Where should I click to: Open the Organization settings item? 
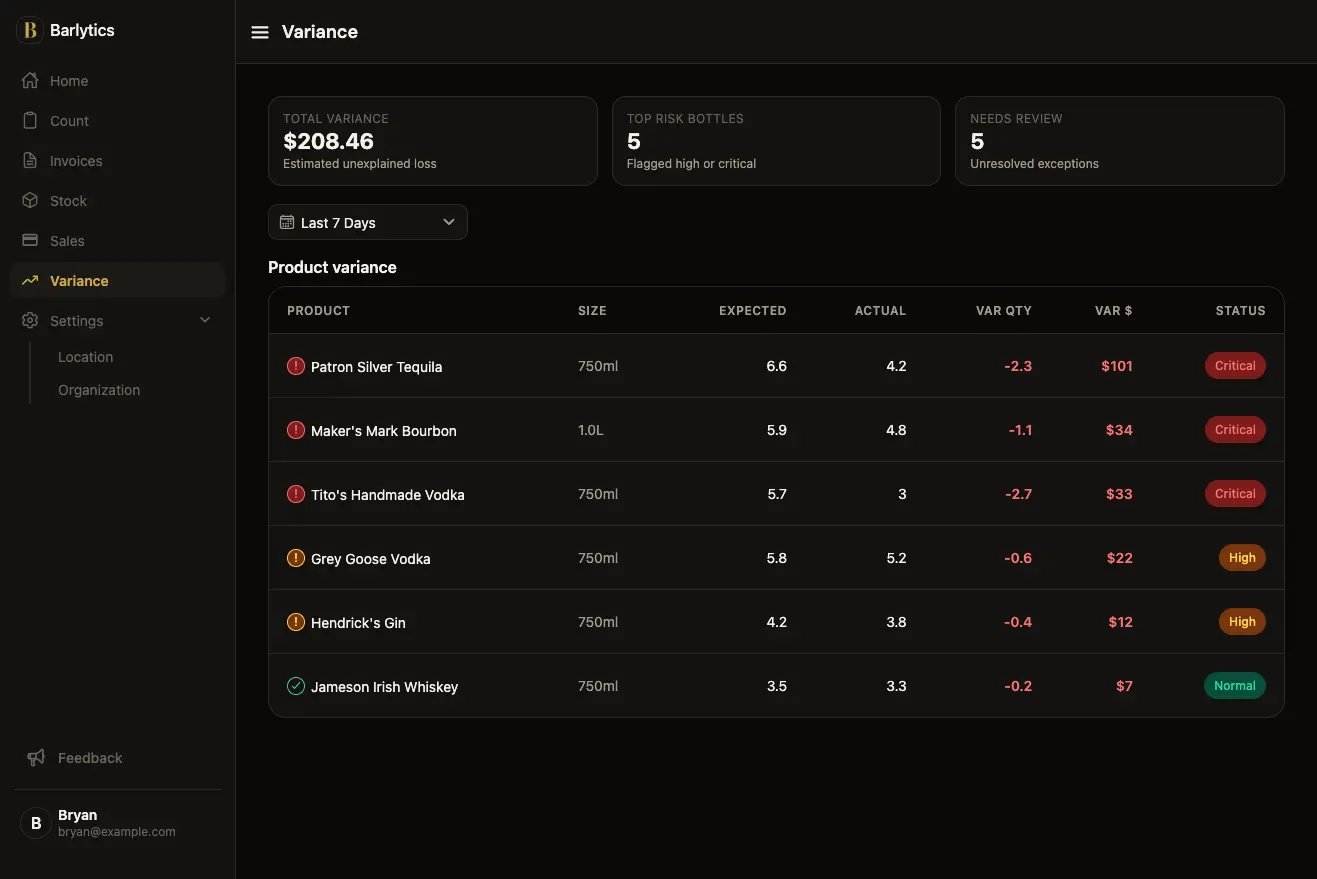coord(99,390)
